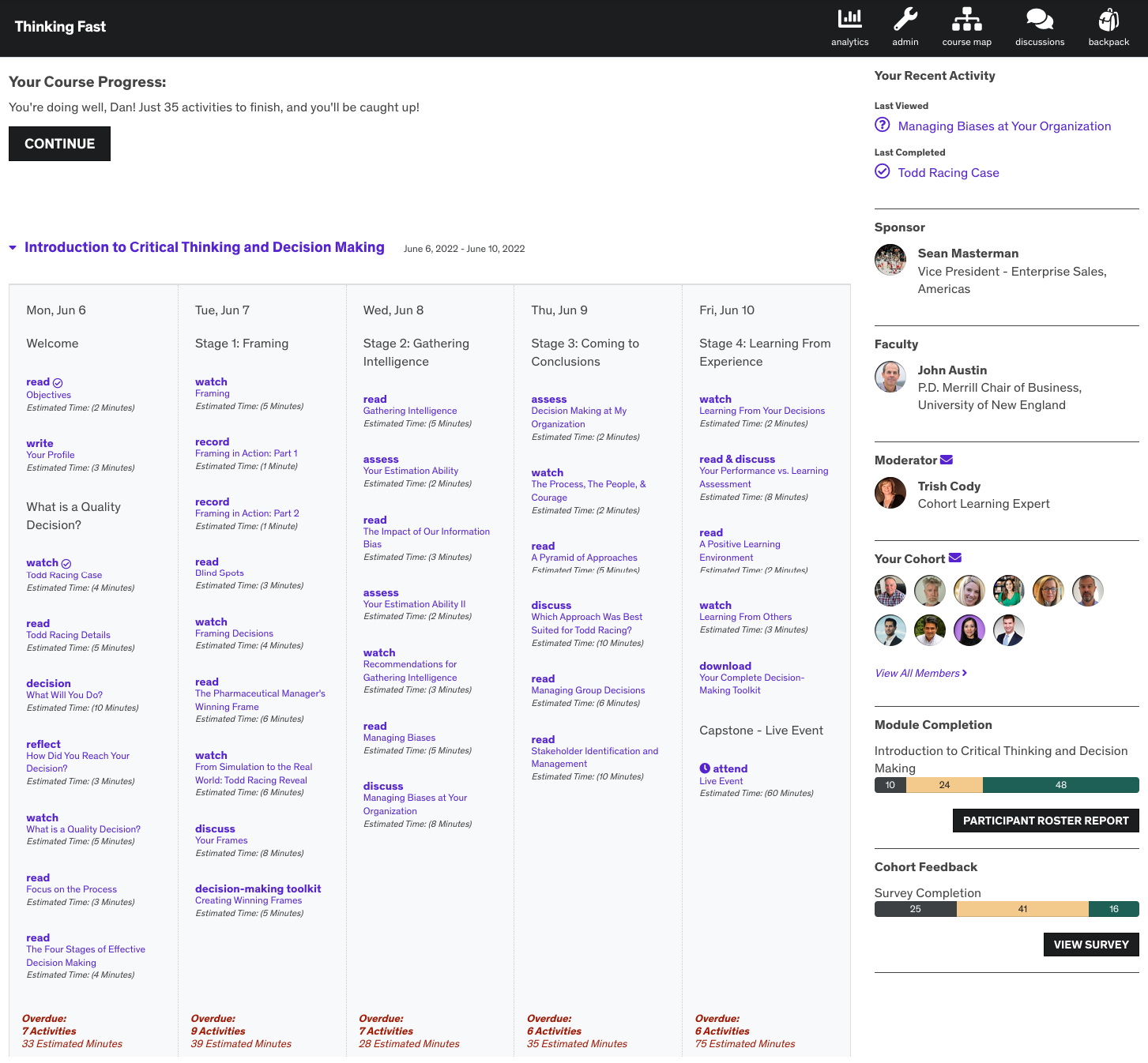Open the Blind Spots reading

click(x=220, y=573)
